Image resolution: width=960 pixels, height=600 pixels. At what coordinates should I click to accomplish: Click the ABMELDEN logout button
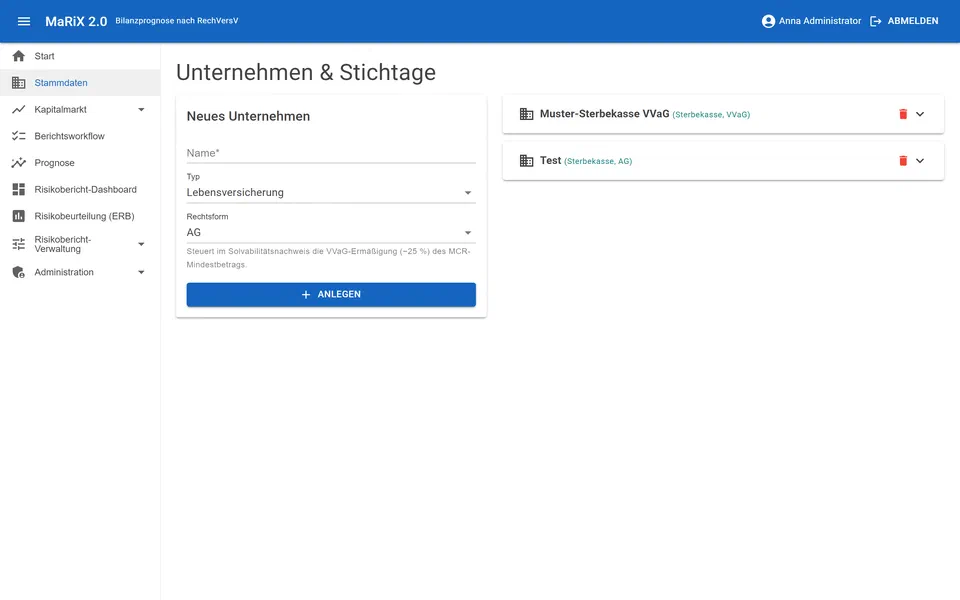904,21
